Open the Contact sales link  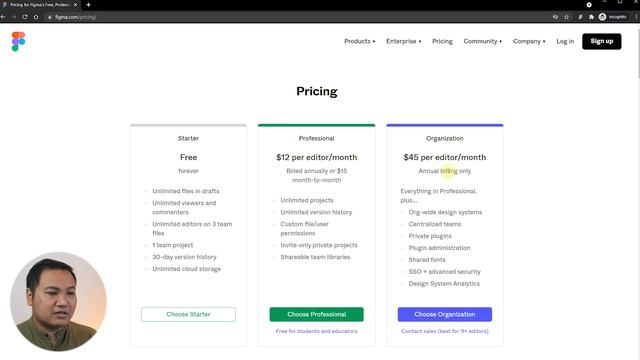click(x=444, y=331)
